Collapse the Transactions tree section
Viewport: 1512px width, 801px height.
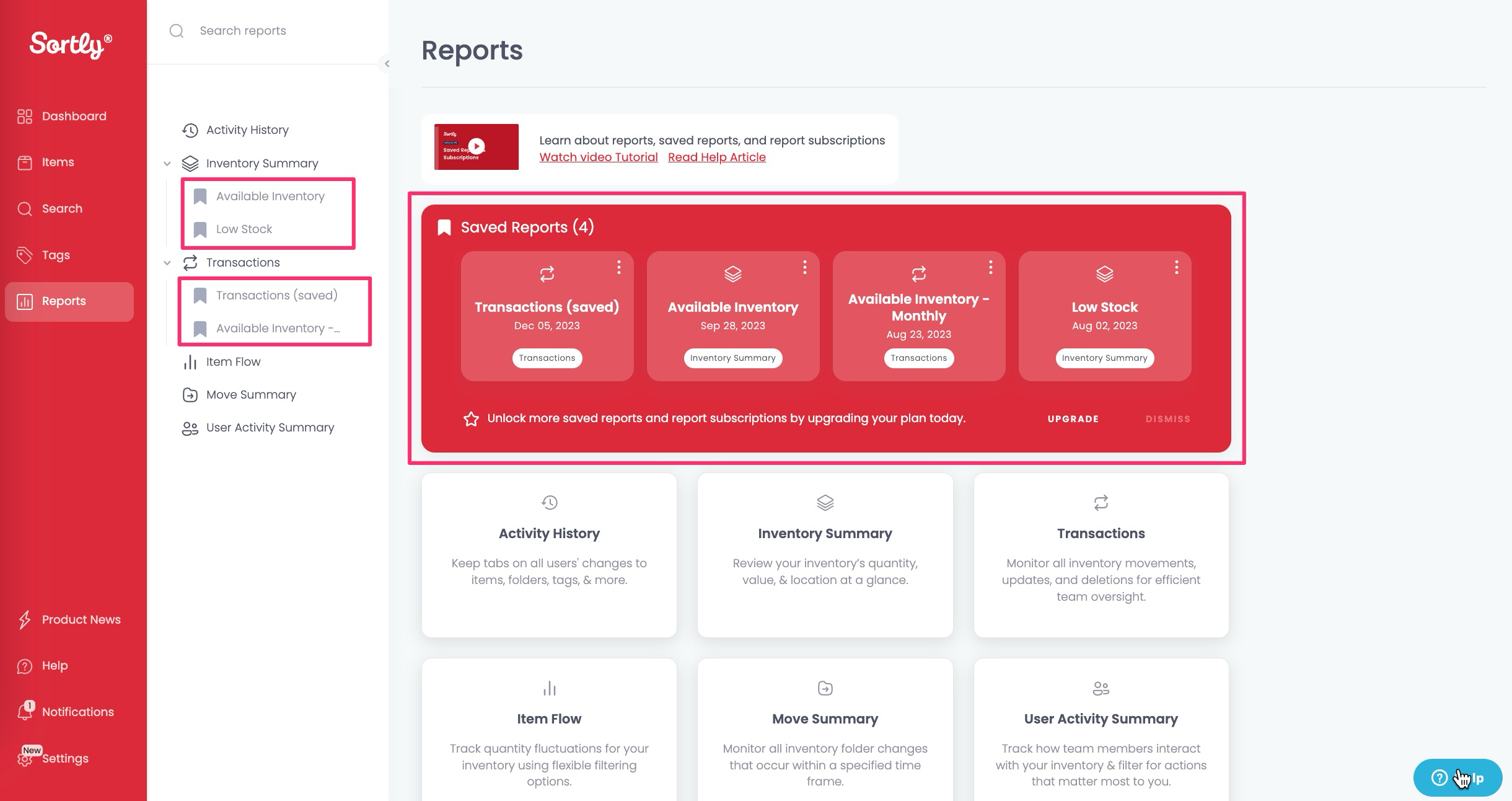point(167,263)
